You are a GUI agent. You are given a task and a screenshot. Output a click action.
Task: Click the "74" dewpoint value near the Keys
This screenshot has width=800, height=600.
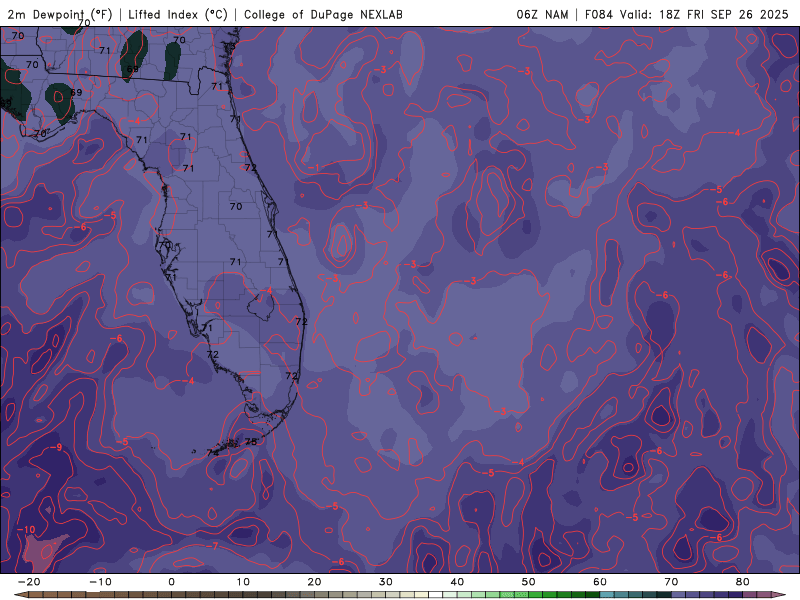[212, 453]
